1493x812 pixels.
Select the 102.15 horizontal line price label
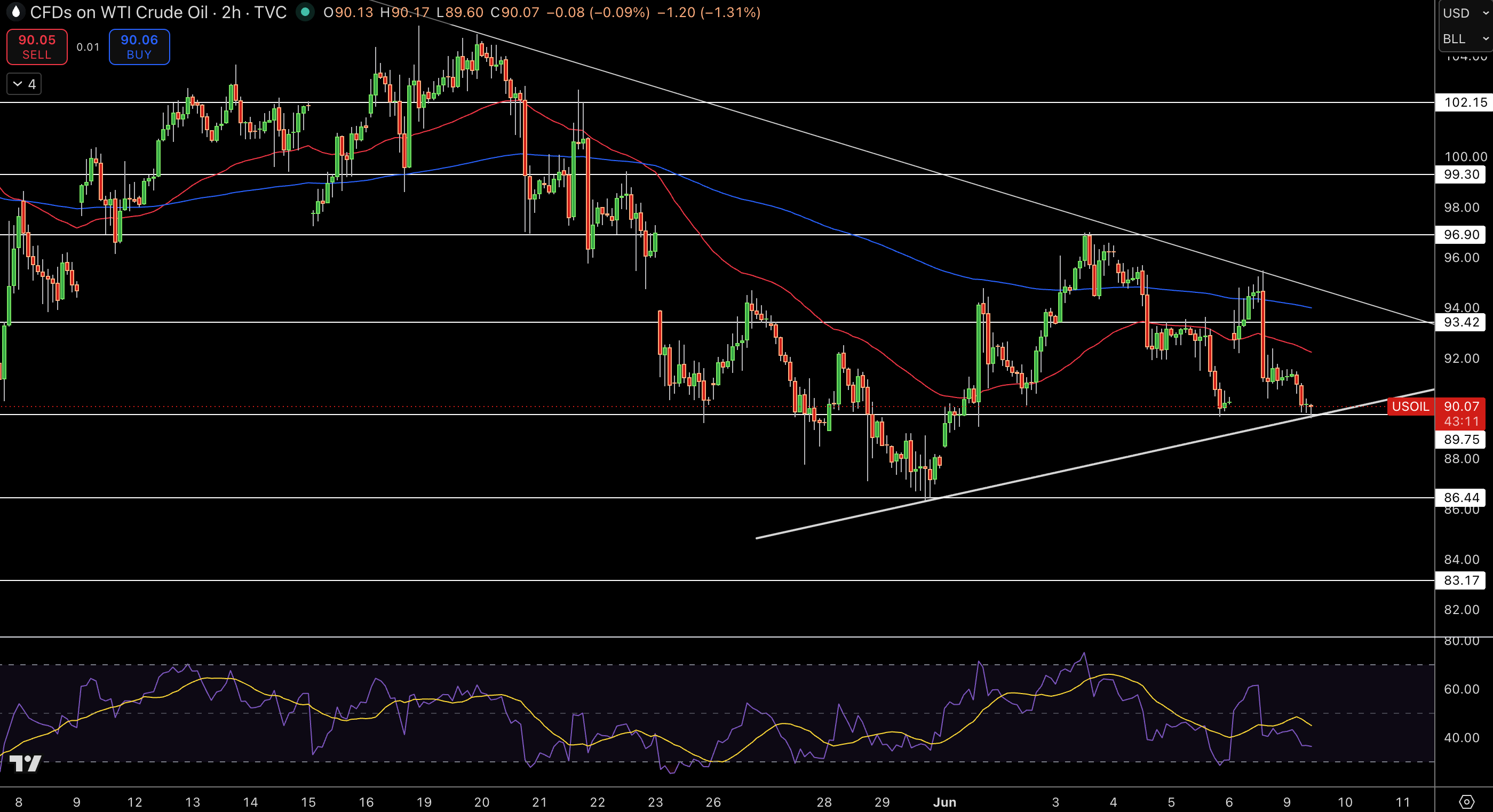tap(1465, 102)
